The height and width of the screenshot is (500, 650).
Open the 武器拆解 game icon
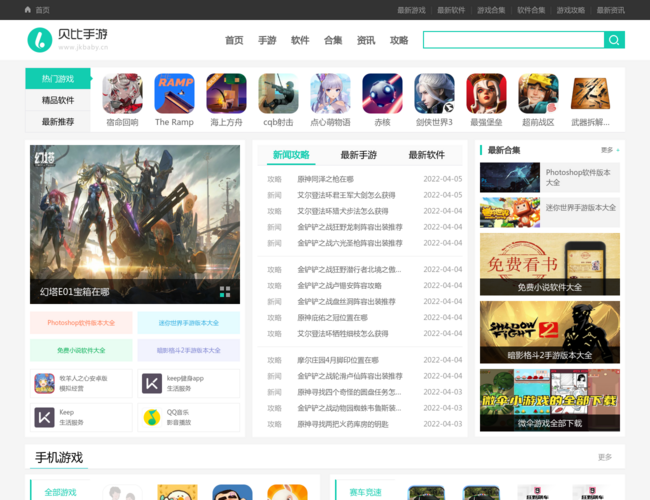click(590, 93)
